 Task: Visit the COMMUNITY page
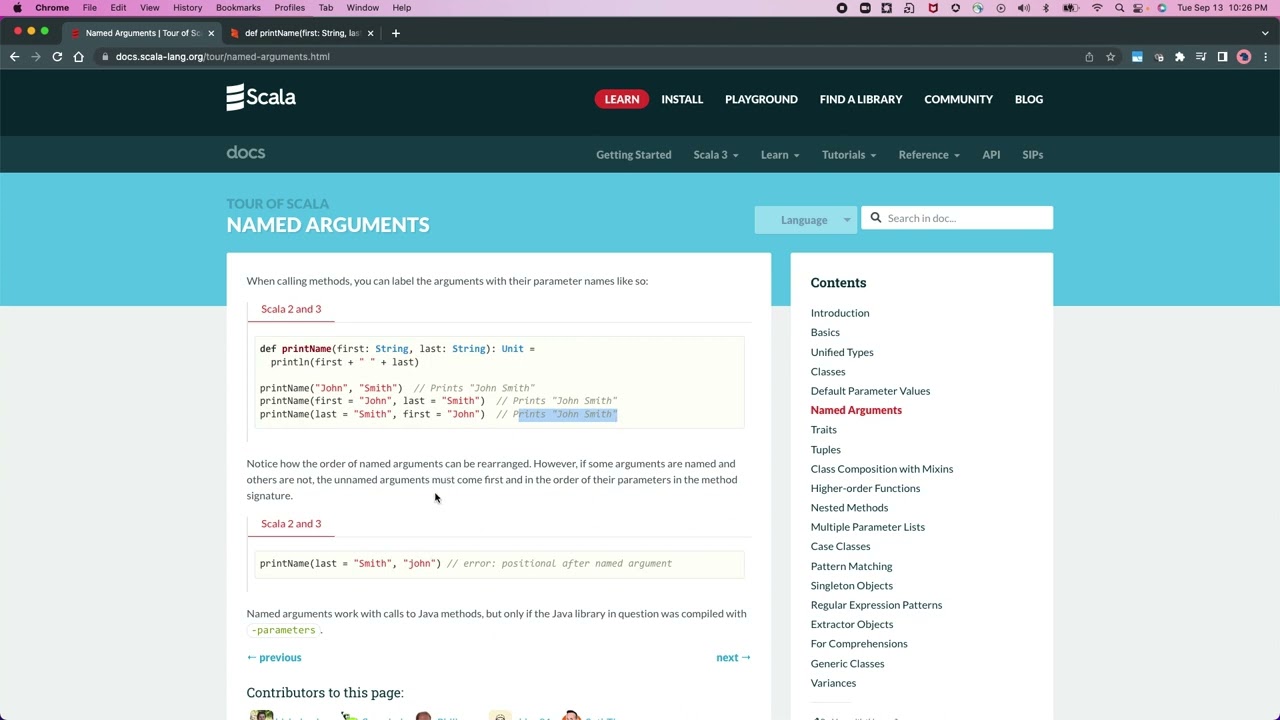[958, 99]
